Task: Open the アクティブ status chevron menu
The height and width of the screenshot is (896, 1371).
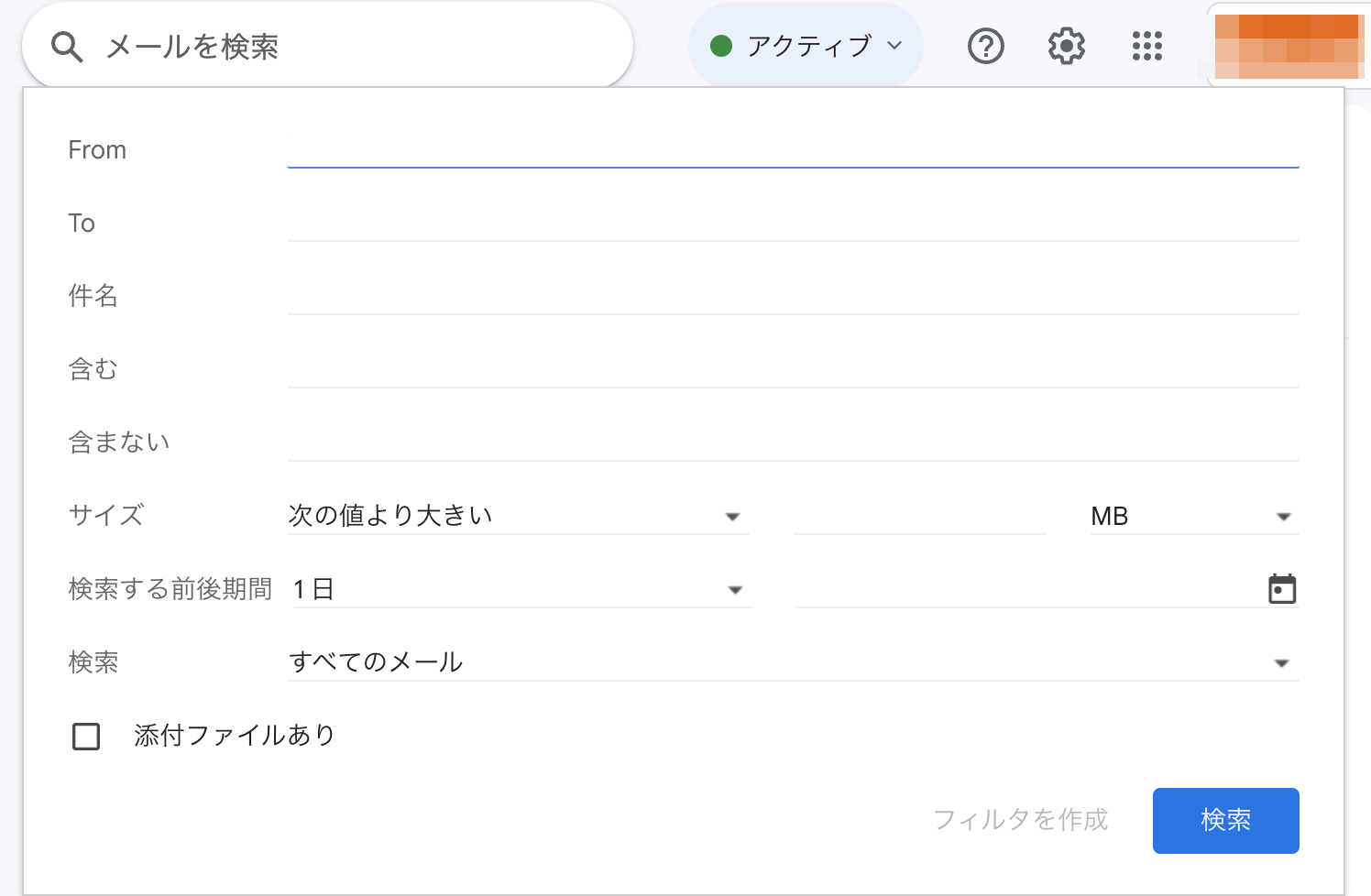Action: pyautogui.click(x=895, y=45)
